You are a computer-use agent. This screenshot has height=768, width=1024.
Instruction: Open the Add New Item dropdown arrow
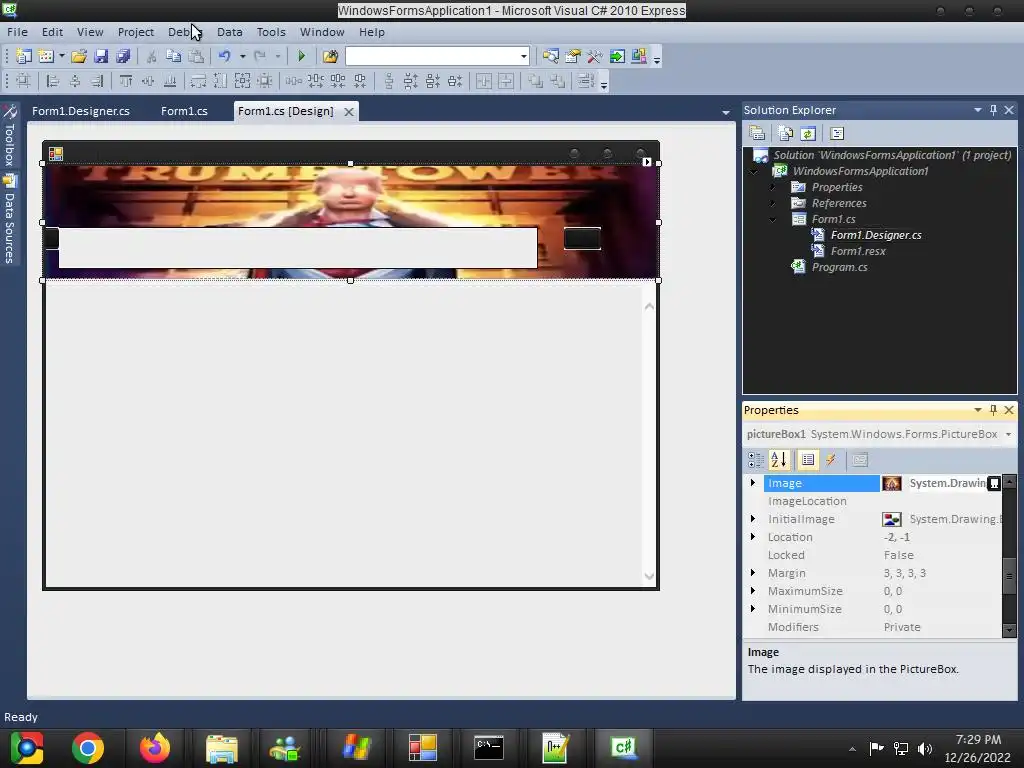61,56
